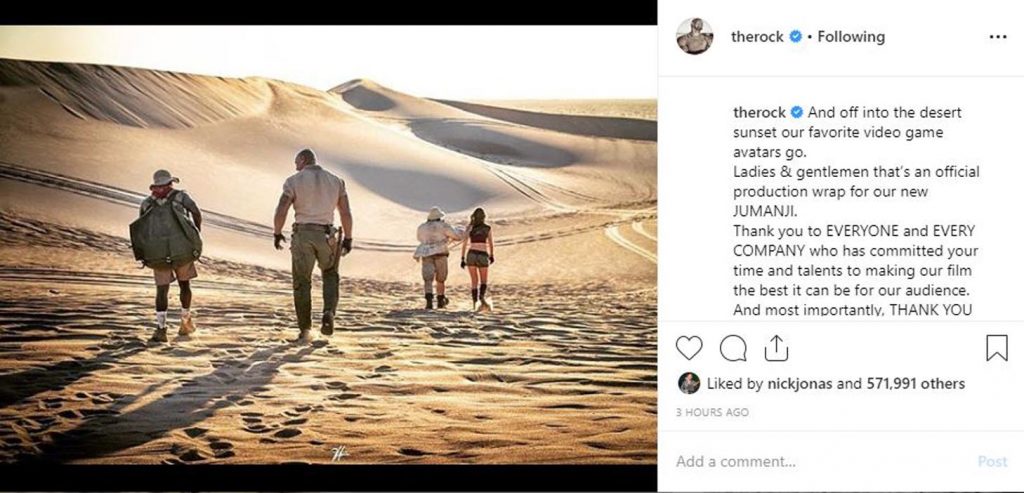Open therock username in post header

click(x=757, y=37)
